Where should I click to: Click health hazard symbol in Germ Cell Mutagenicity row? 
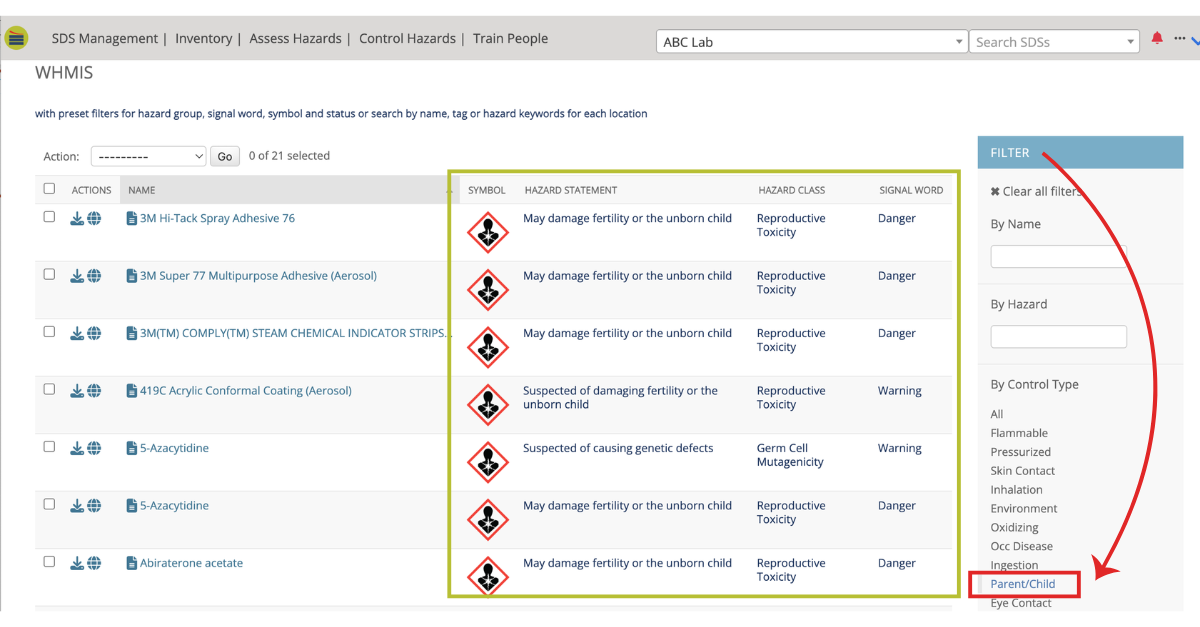[x=488, y=463]
